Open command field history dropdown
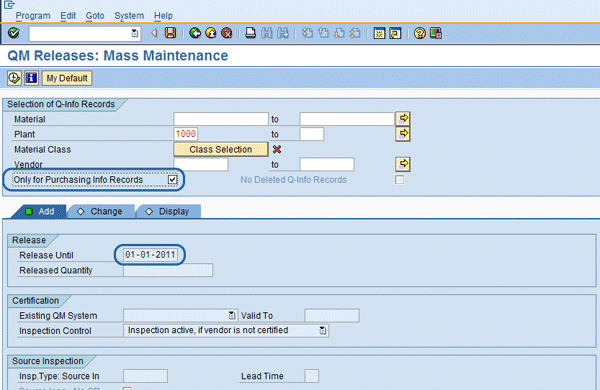 (x=135, y=34)
